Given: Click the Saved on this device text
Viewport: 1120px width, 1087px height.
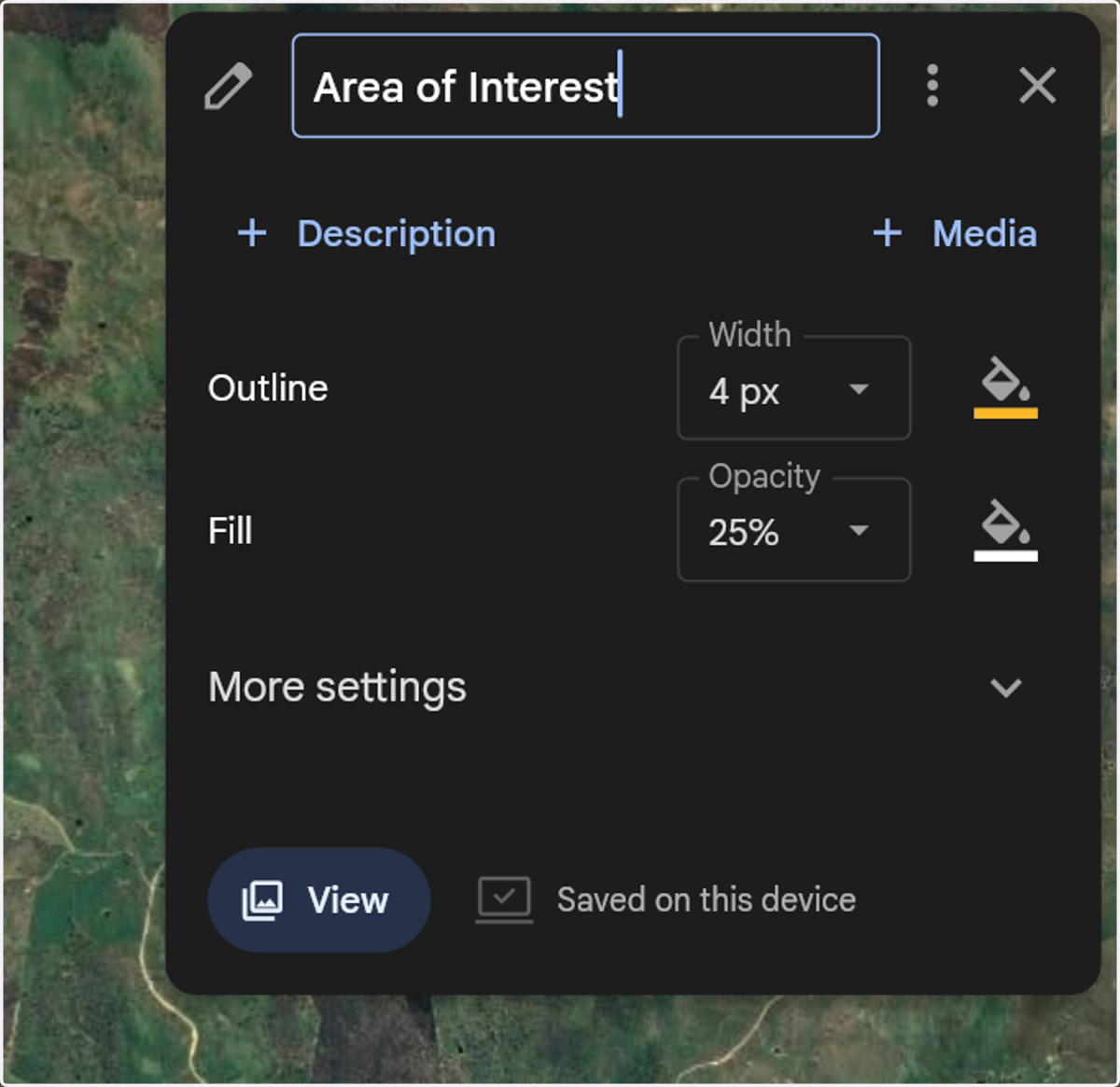Looking at the screenshot, I should 707,899.
